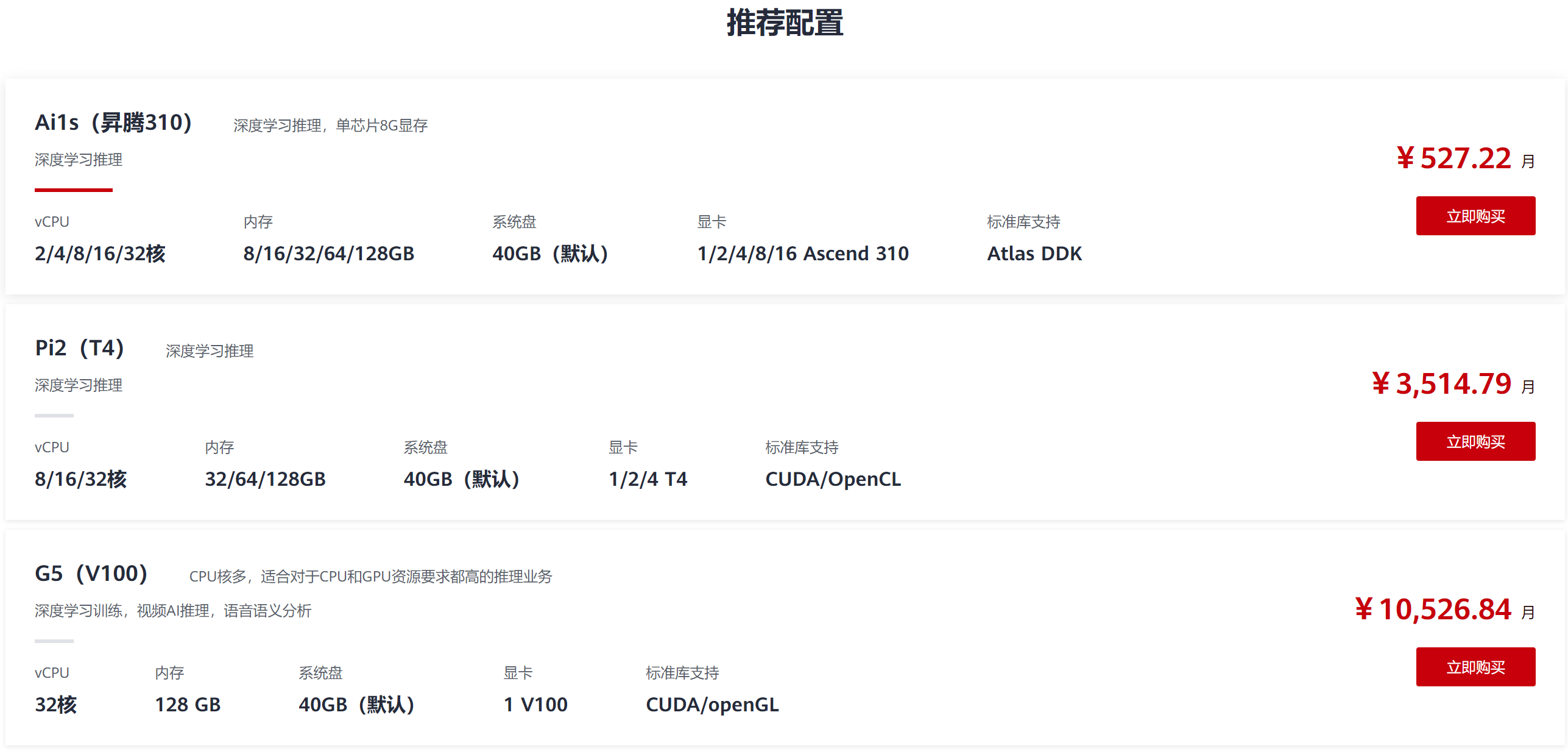Click 立即购买 button for Pi2 (T4)
Viewport: 1568px width, 754px height.
(x=1475, y=441)
